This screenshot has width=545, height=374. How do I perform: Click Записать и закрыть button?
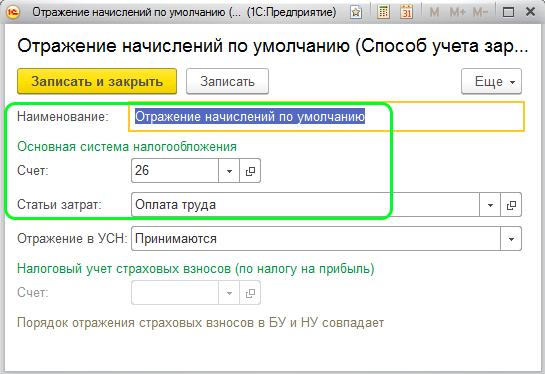pos(97,81)
